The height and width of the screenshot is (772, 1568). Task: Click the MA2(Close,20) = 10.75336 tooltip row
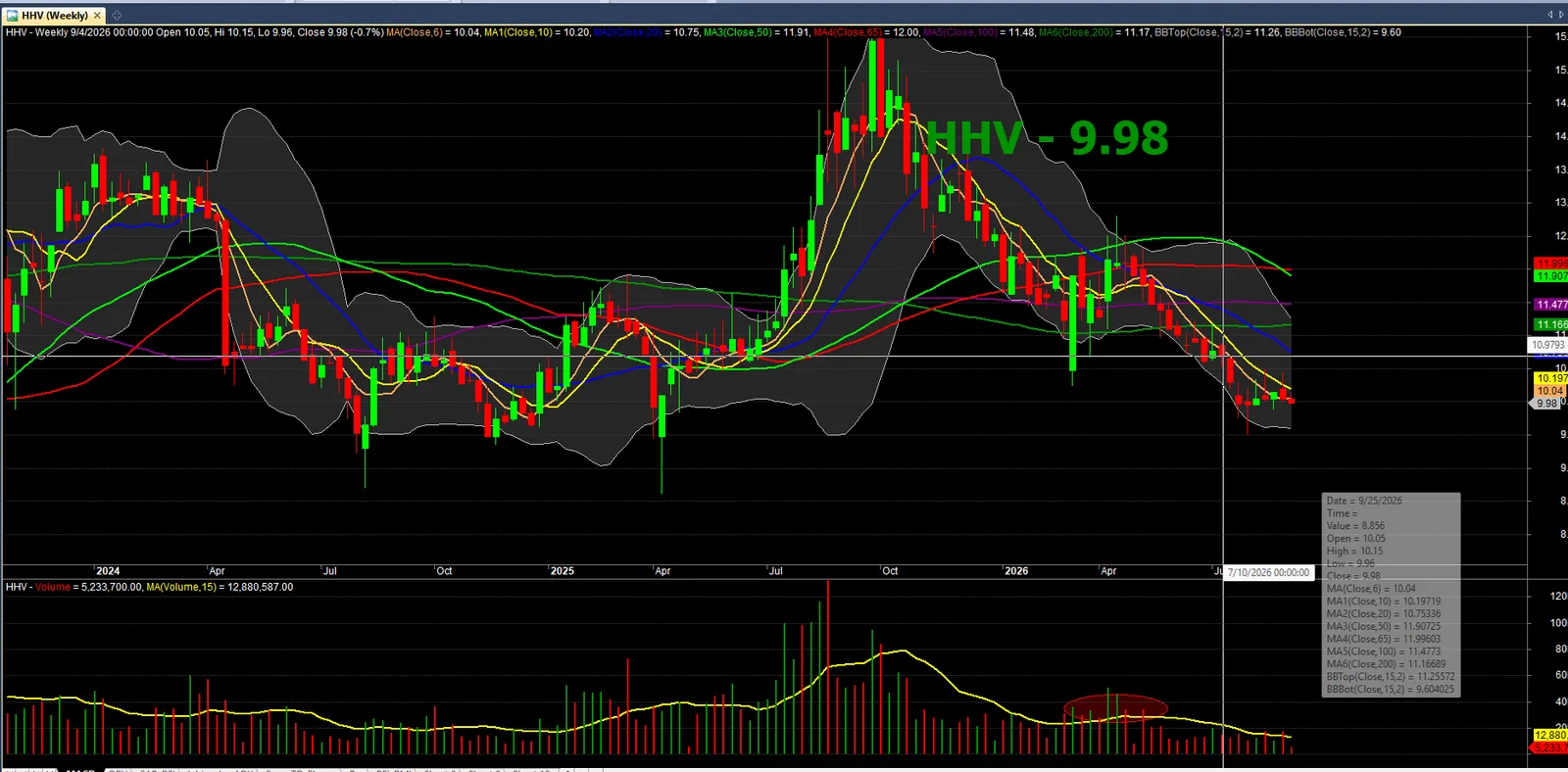click(x=1384, y=614)
